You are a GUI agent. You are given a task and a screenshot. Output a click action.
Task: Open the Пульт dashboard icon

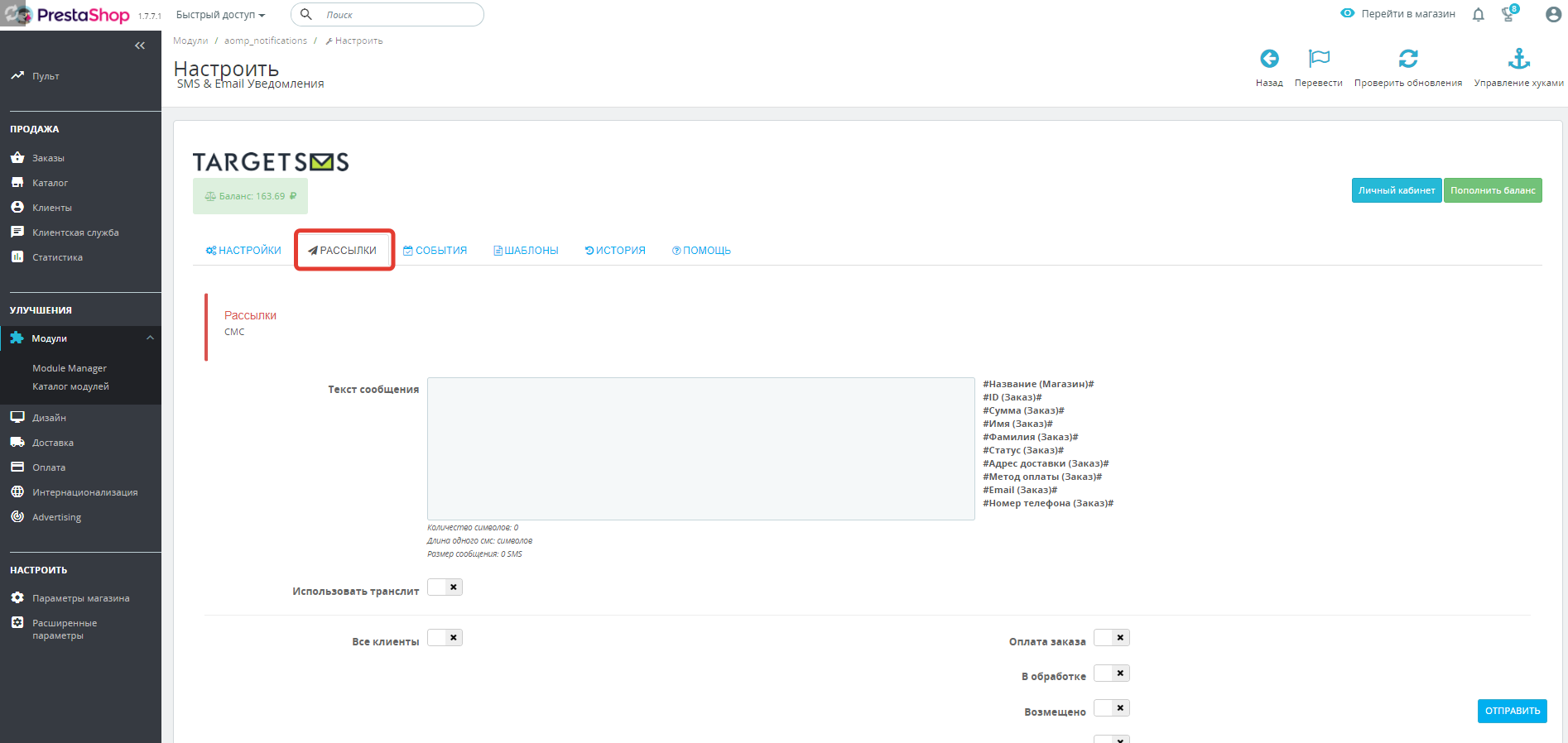pos(17,75)
